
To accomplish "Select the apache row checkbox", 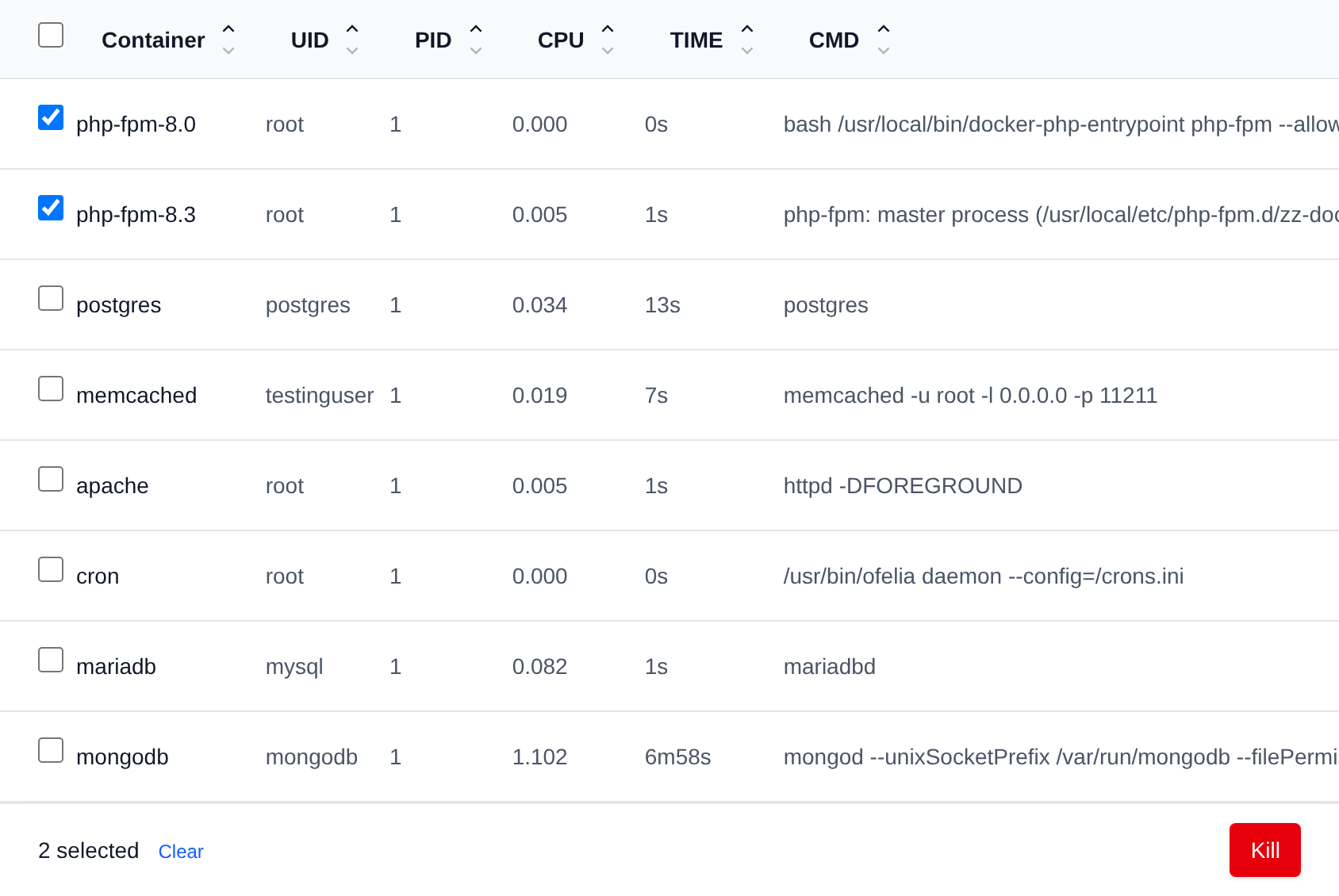I will coord(51,479).
